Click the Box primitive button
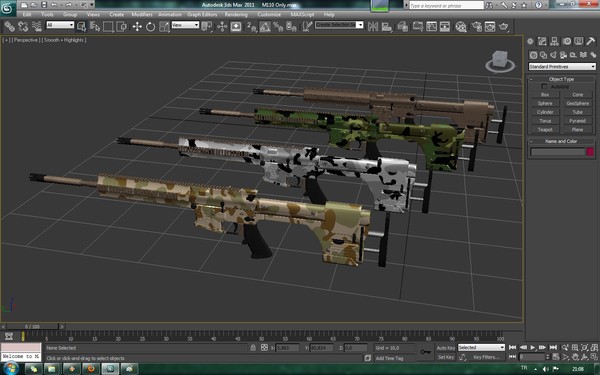Viewport: 600px width, 375px height. coord(545,95)
